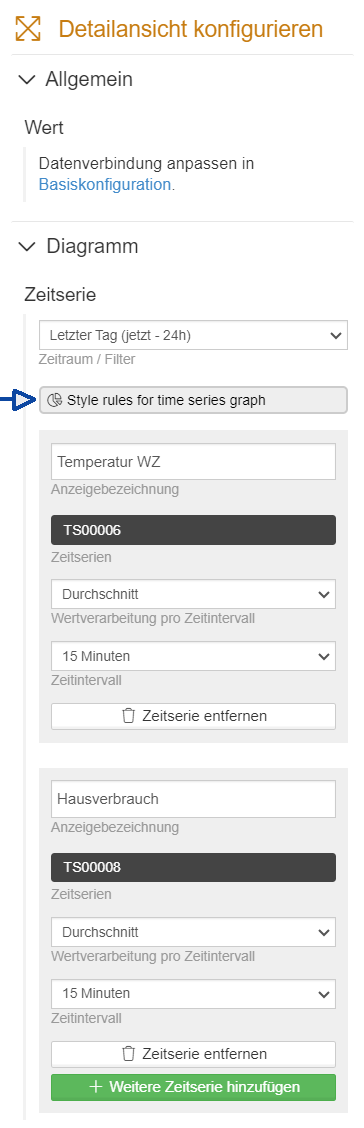The height and width of the screenshot is (1128, 364).
Task: Collapse the Allgemein section chevron
Action: coord(27,80)
